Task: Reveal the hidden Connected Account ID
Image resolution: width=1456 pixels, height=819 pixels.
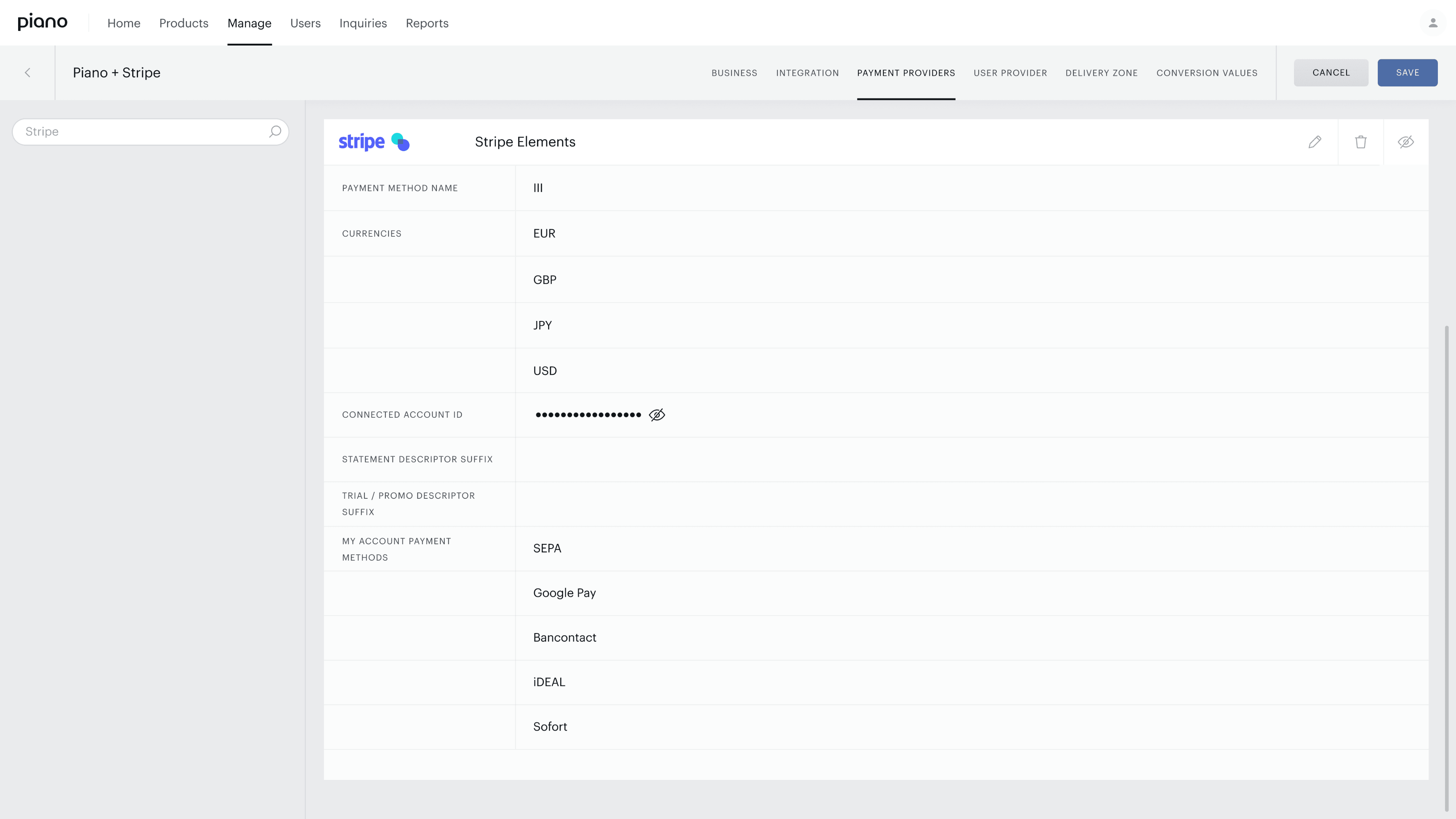Action: click(x=657, y=415)
